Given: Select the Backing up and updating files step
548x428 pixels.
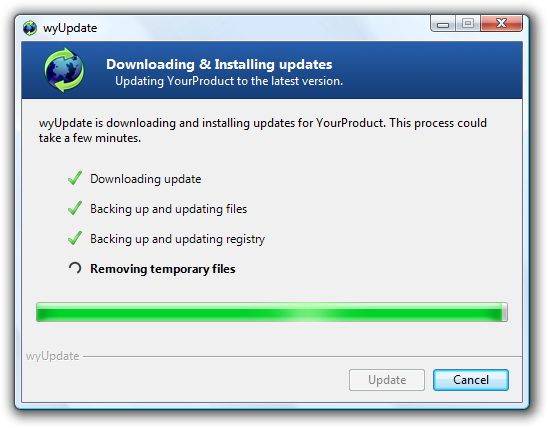Looking at the screenshot, I should (168, 209).
